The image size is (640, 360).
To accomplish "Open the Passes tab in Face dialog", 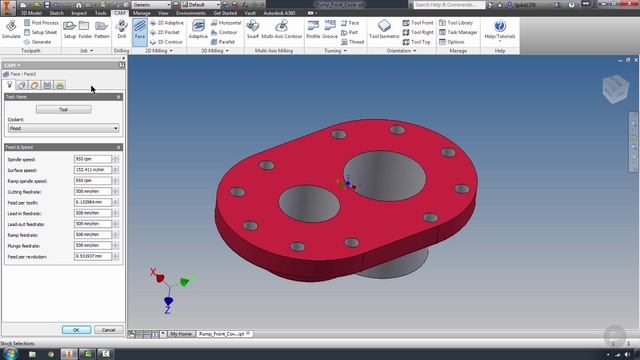I will pyautogui.click(x=47, y=85).
